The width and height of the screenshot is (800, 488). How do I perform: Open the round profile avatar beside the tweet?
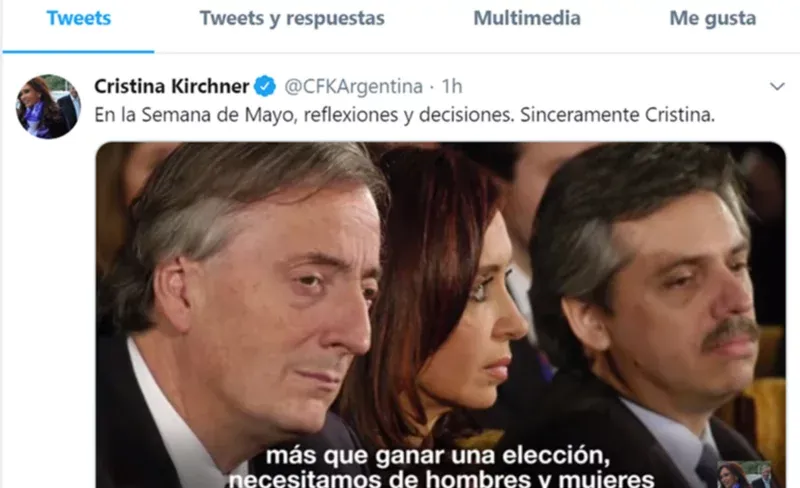point(48,107)
